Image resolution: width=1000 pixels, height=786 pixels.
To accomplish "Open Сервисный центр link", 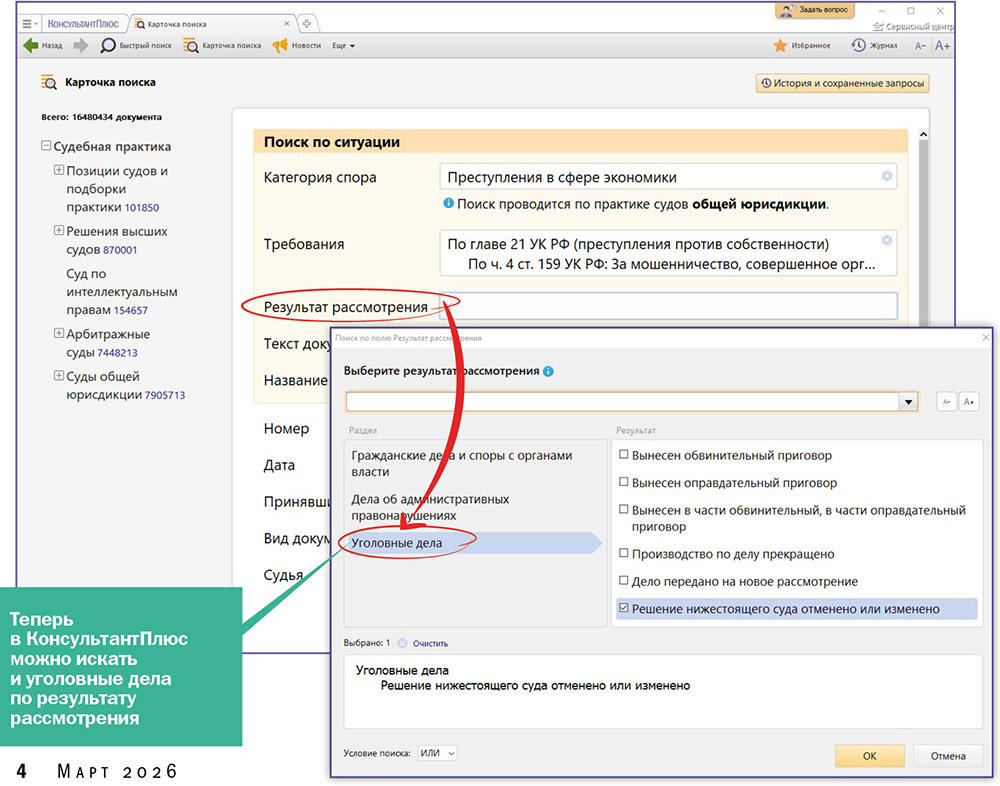I will [913, 27].
